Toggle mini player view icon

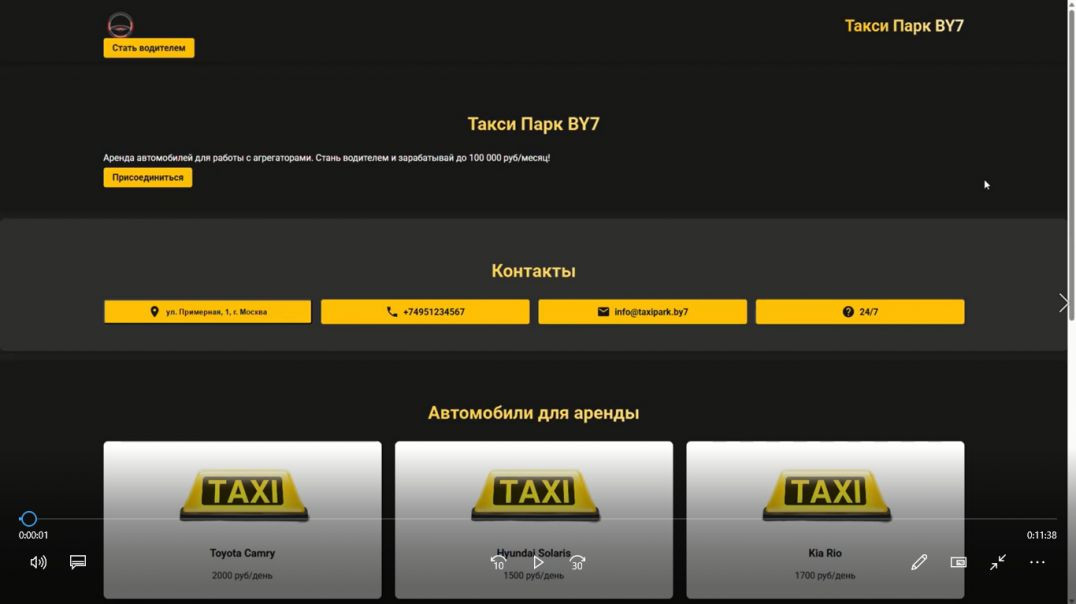958,562
